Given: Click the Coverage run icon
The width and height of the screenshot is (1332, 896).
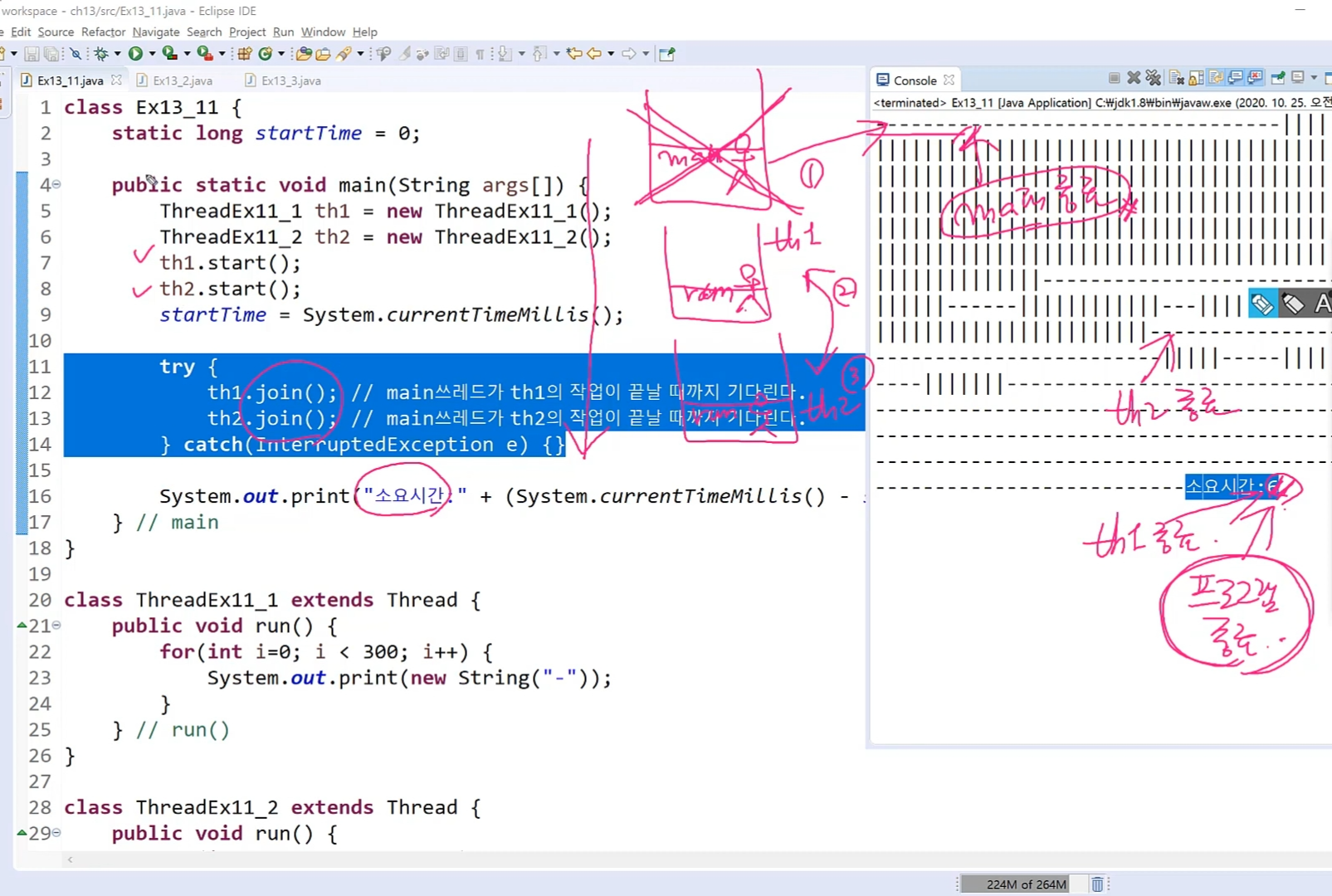Looking at the screenshot, I should coord(169,54).
